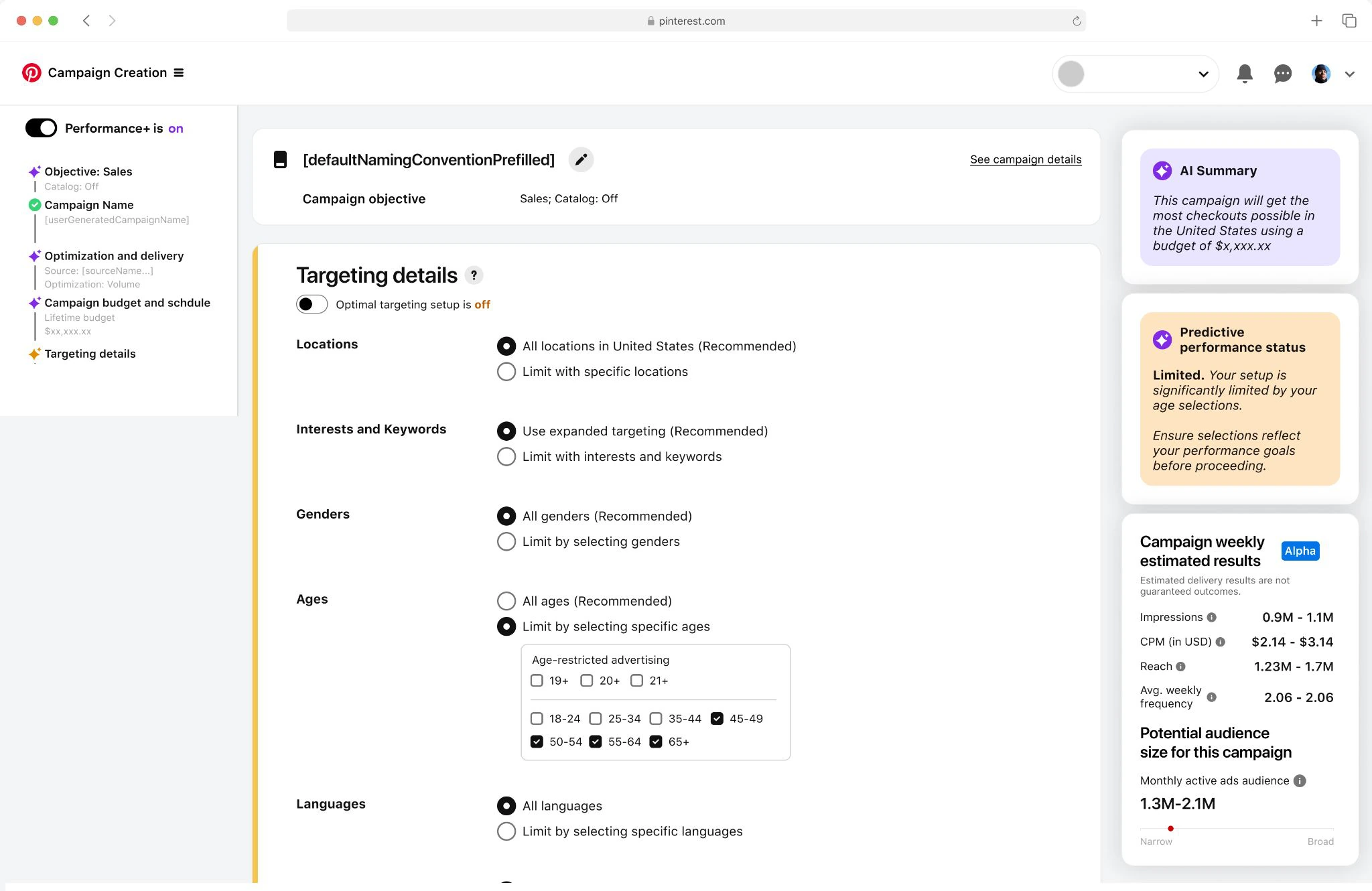Go to Targeting details sidebar step
The height and width of the screenshot is (891, 1372).
click(x=90, y=354)
